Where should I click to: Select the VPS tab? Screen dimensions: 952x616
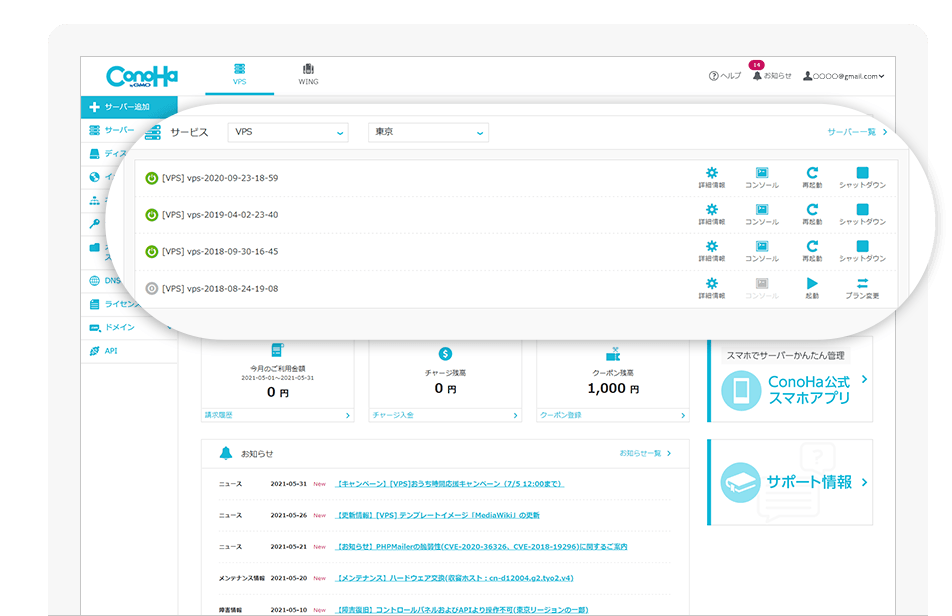239,74
